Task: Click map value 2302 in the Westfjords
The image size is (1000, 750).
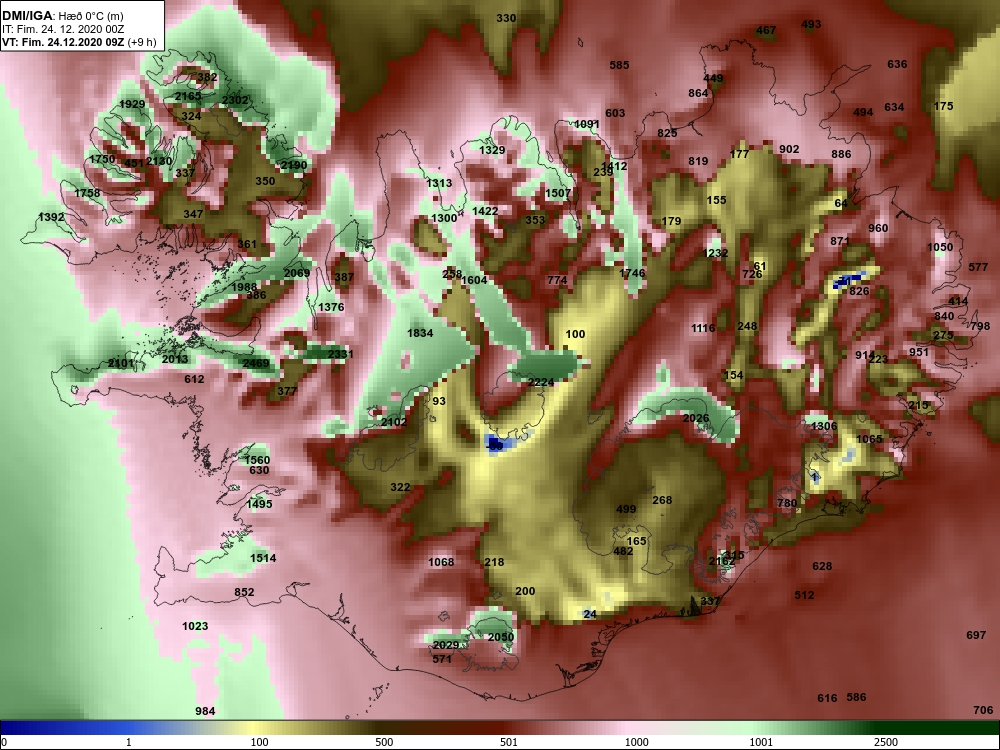Action: point(235,100)
